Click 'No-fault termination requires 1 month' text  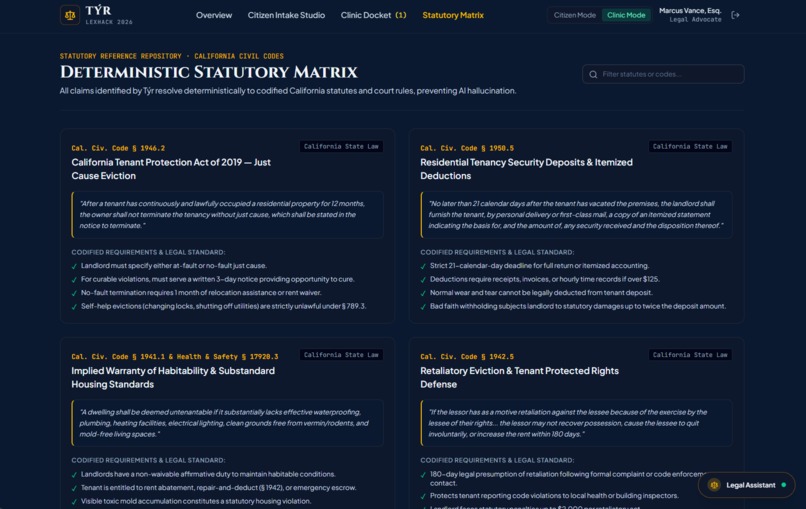click(201, 293)
